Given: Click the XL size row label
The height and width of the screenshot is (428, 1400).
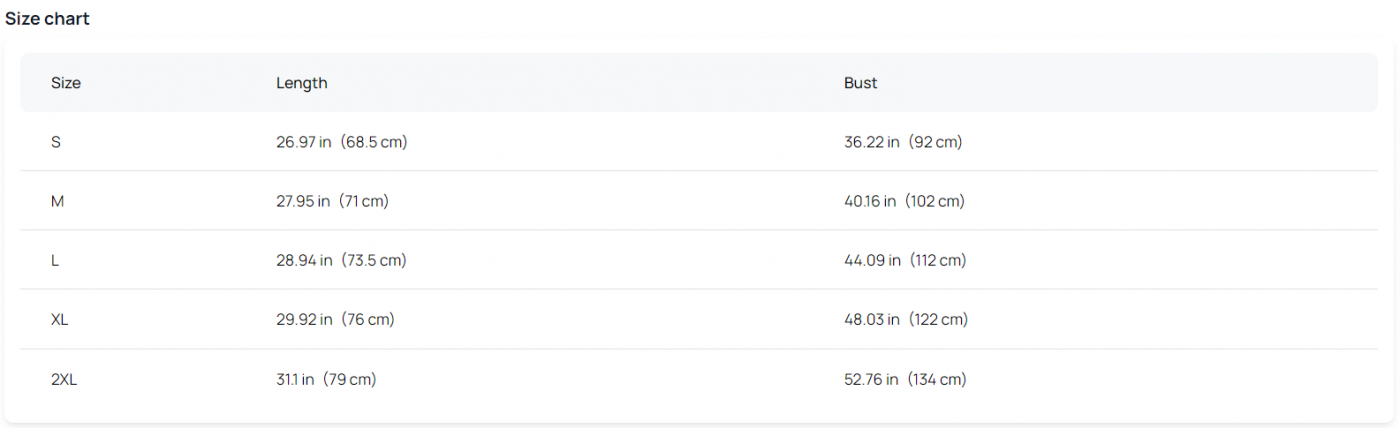Looking at the screenshot, I should (x=60, y=320).
